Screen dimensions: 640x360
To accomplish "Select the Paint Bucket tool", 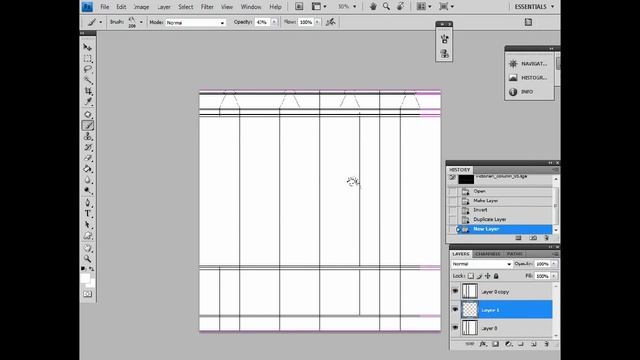I will (87, 169).
